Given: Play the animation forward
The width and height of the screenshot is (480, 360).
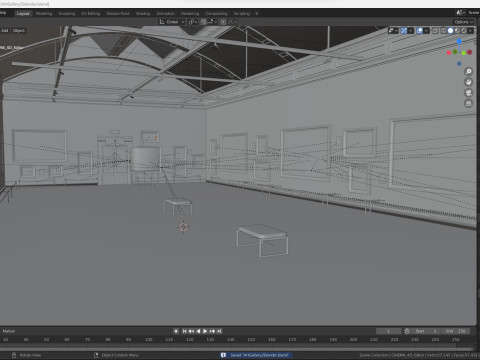Looking at the screenshot, I should coord(205,331).
